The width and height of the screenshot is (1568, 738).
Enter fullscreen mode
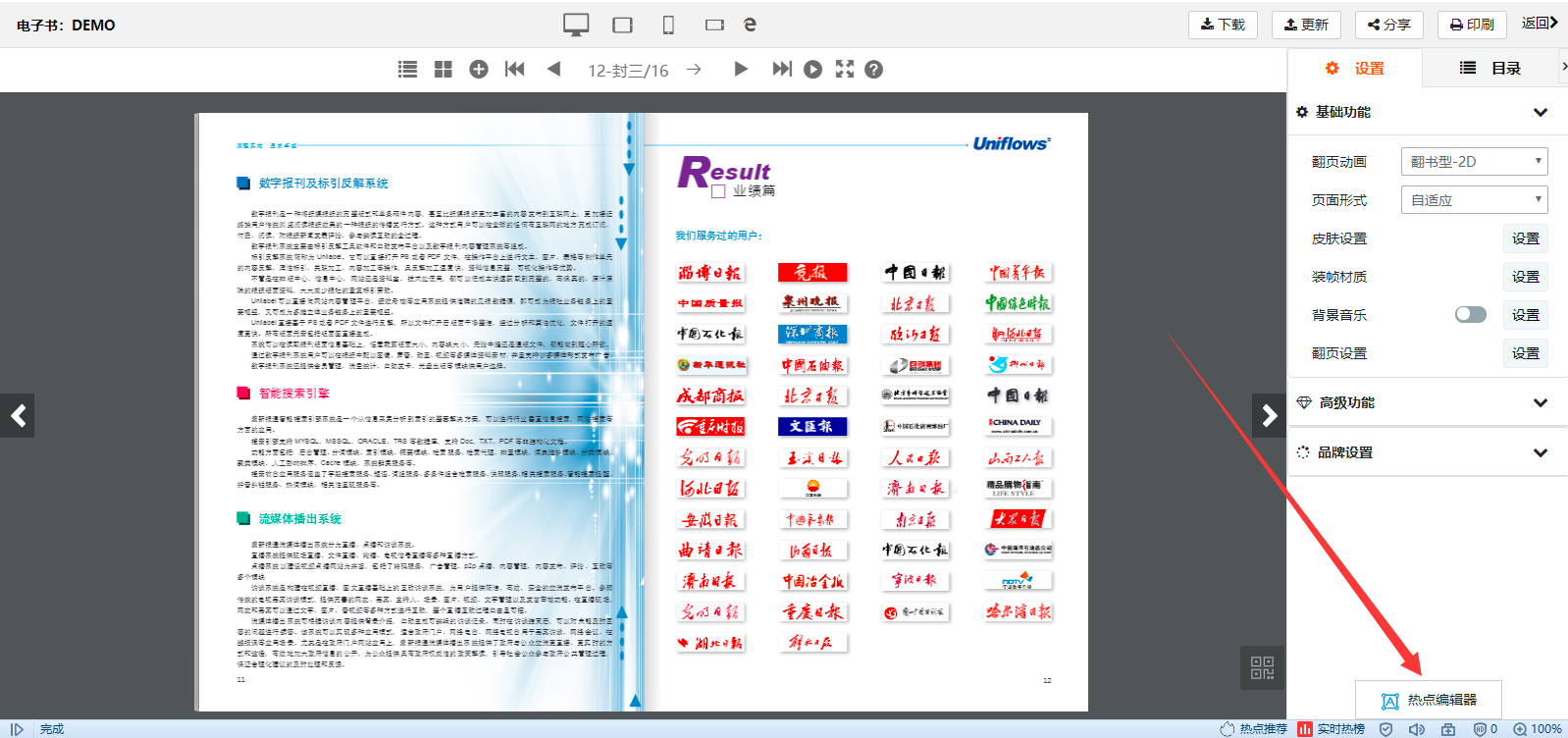(844, 69)
